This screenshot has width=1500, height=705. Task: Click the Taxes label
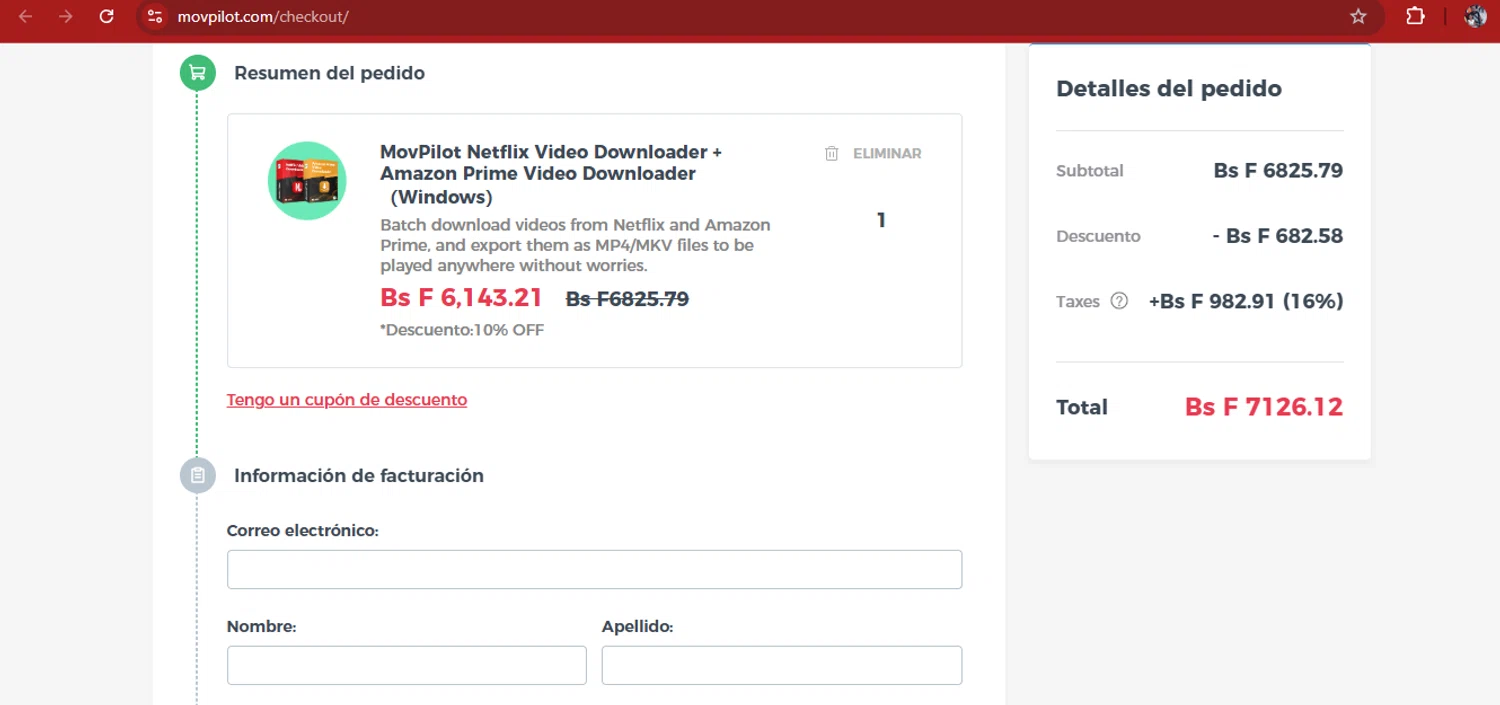[x=1078, y=301]
